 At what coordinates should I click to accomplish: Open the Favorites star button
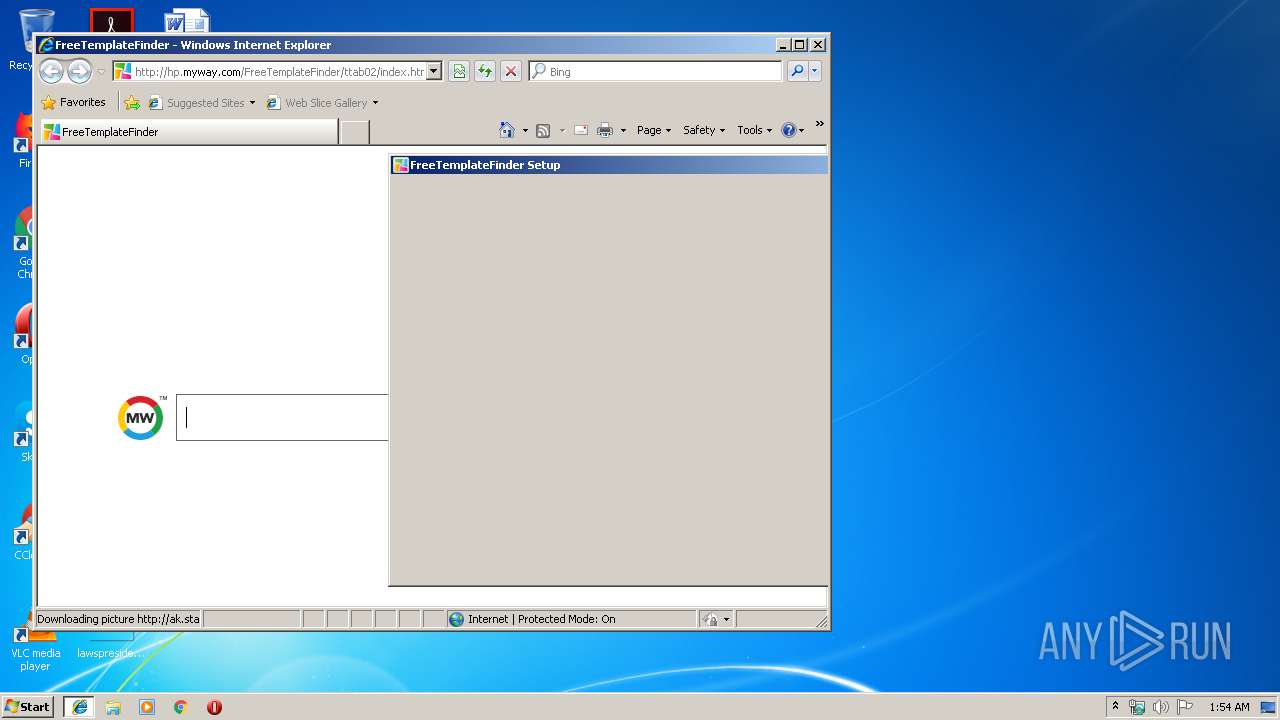(73, 102)
